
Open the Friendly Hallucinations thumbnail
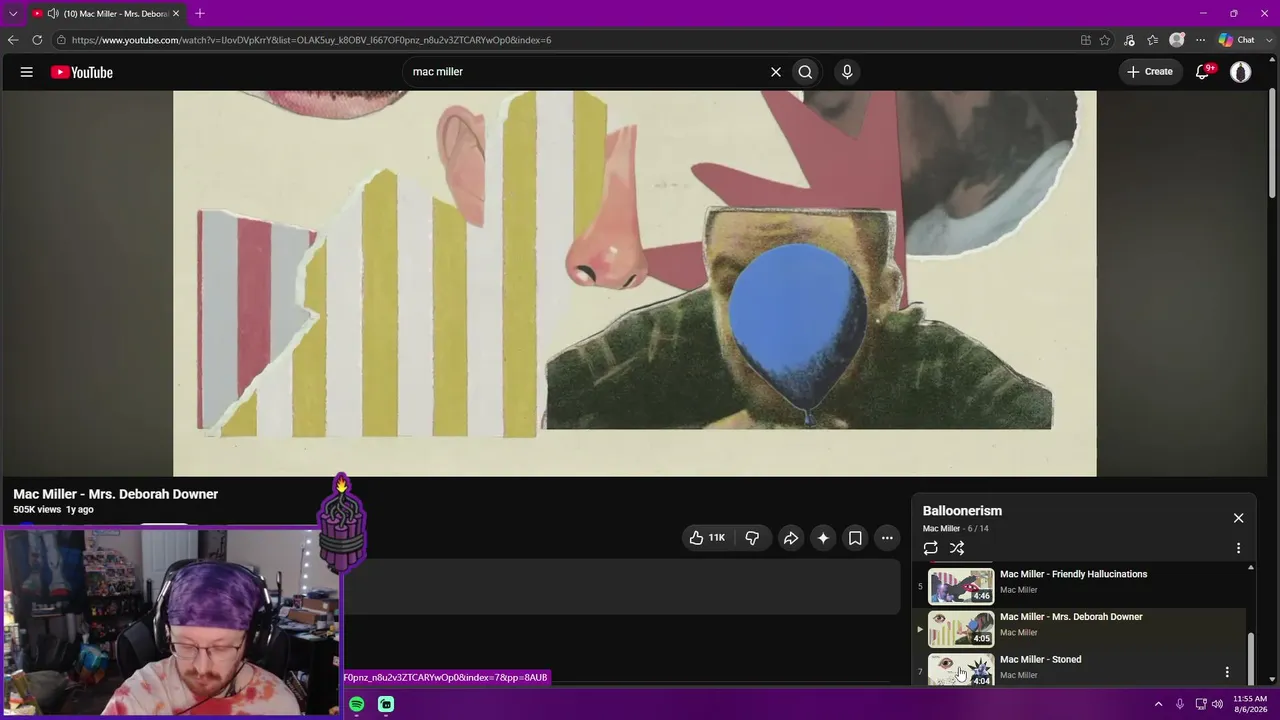tap(961, 586)
